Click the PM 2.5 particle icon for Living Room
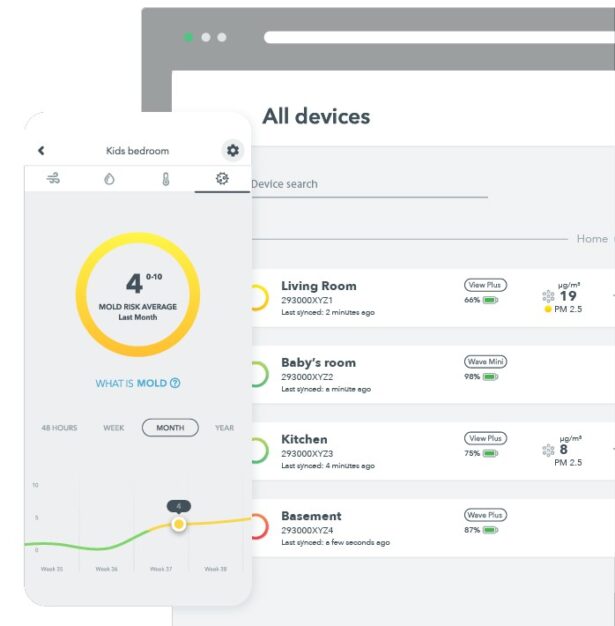 pyautogui.click(x=548, y=296)
